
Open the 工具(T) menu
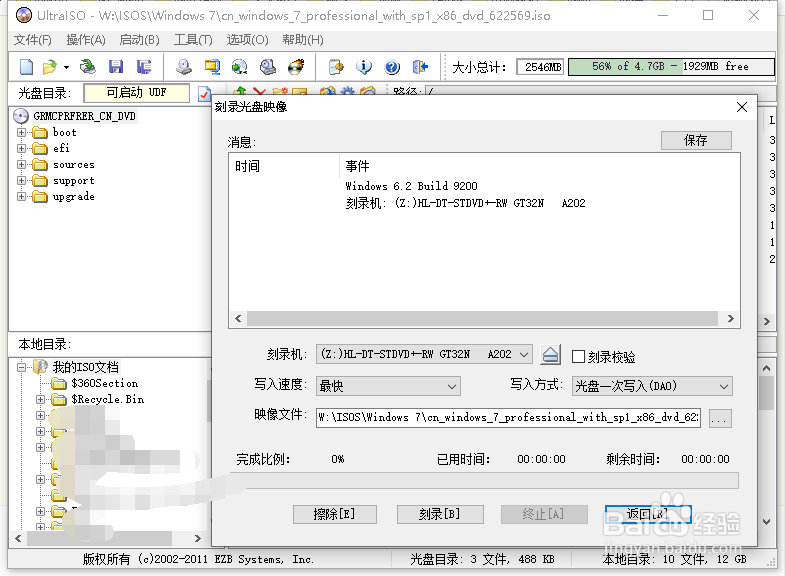[x=193, y=40]
